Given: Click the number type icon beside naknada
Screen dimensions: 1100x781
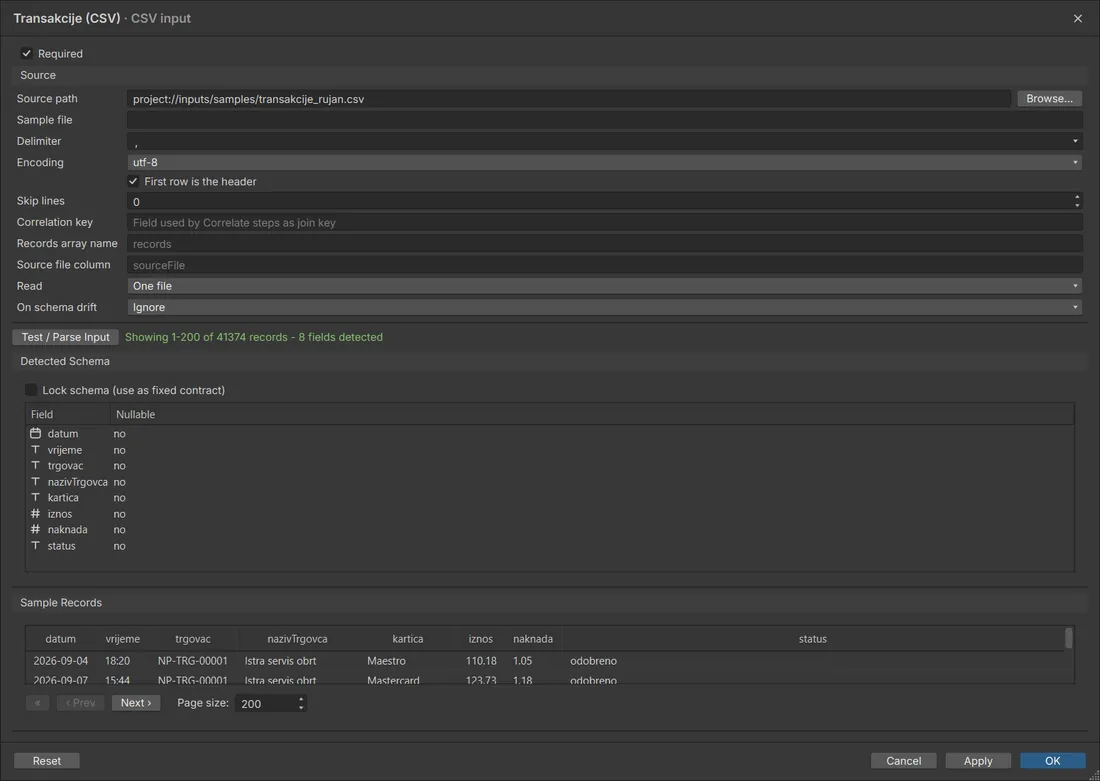Looking at the screenshot, I should (35, 529).
